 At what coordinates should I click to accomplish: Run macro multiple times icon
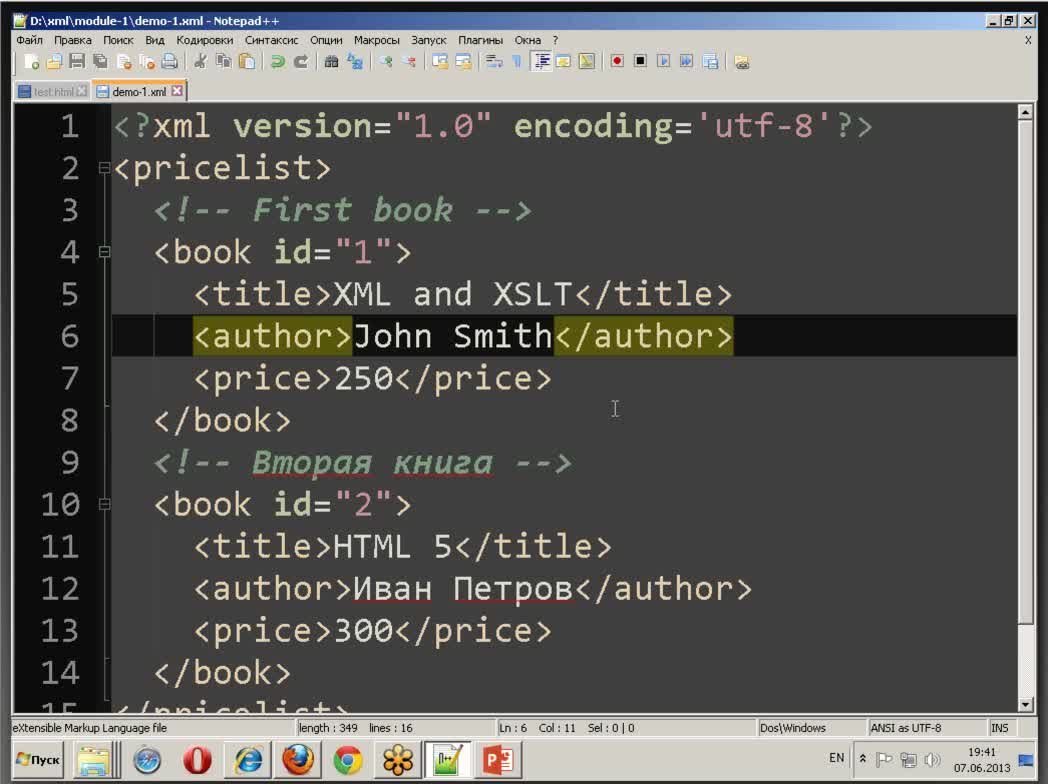click(x=686, y=61)
